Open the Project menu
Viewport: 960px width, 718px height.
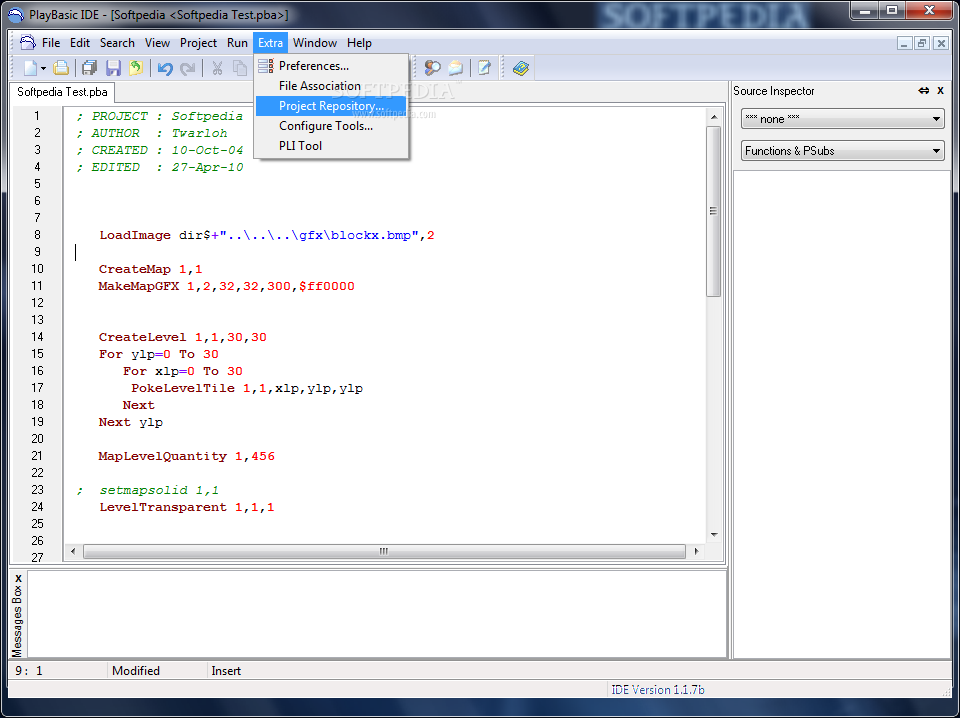pyautogui.click(x=198, y=43)
